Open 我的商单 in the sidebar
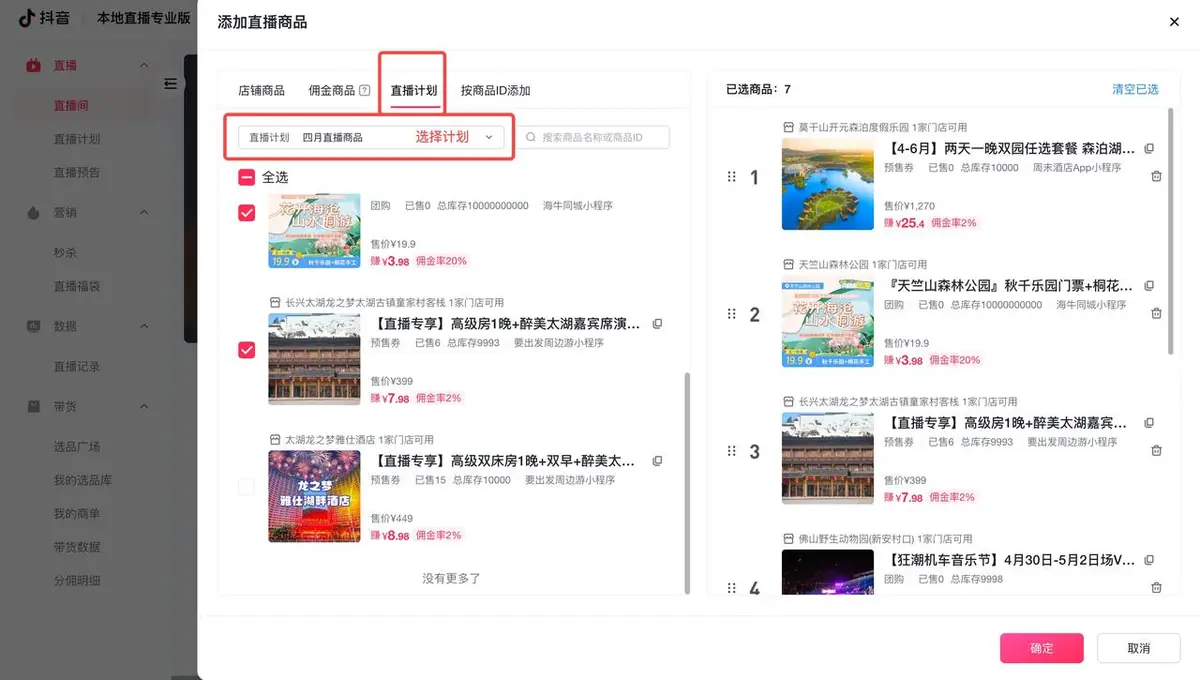This screenshot has width=1200, height=680. tap(77, 514)
